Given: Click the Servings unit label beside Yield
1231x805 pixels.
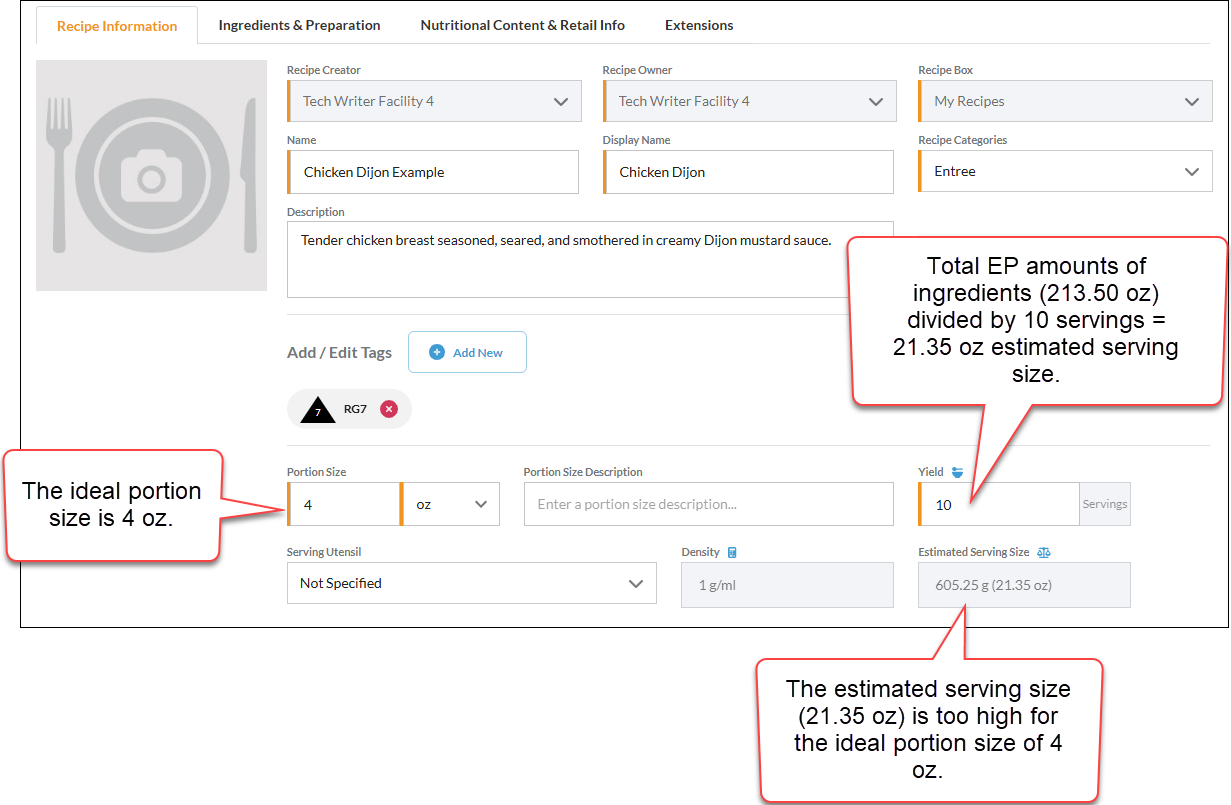Looking at the screenshot, I should coord(1104,504).
